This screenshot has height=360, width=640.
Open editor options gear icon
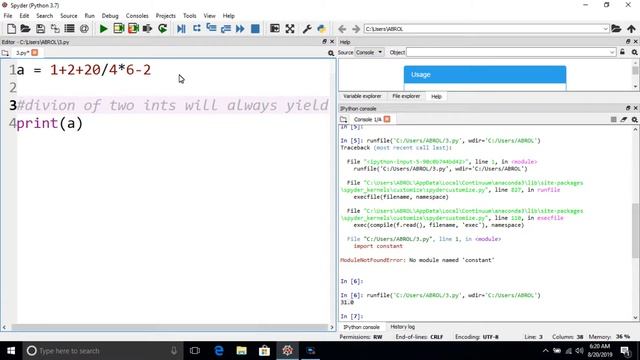pos(331,53)
